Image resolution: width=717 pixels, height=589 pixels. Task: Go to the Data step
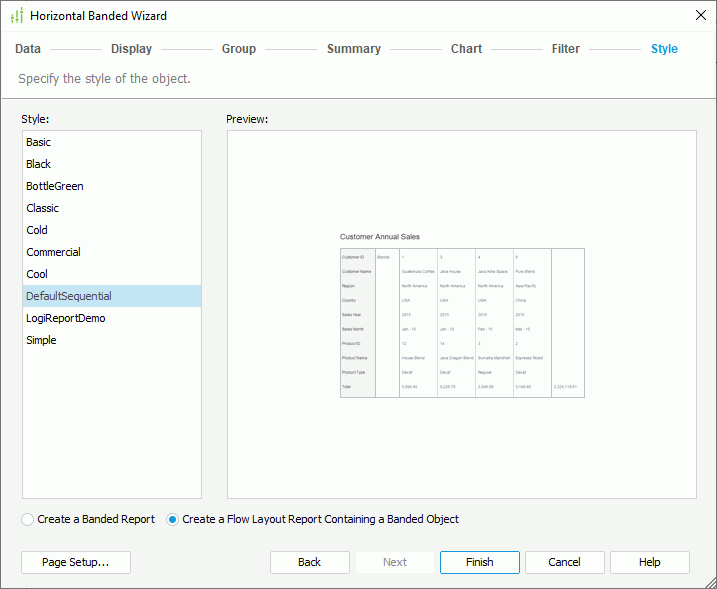pos(28,49)
